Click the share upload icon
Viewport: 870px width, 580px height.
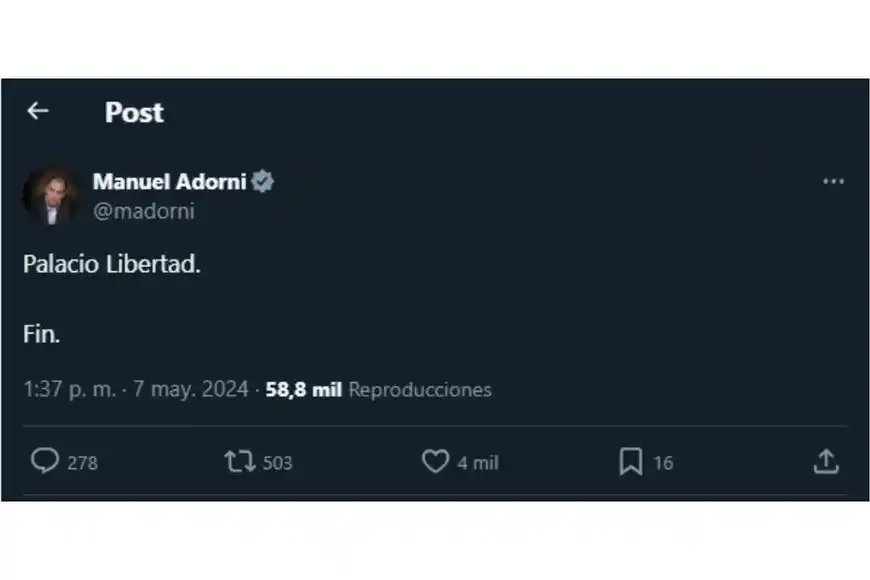[825, 461]
